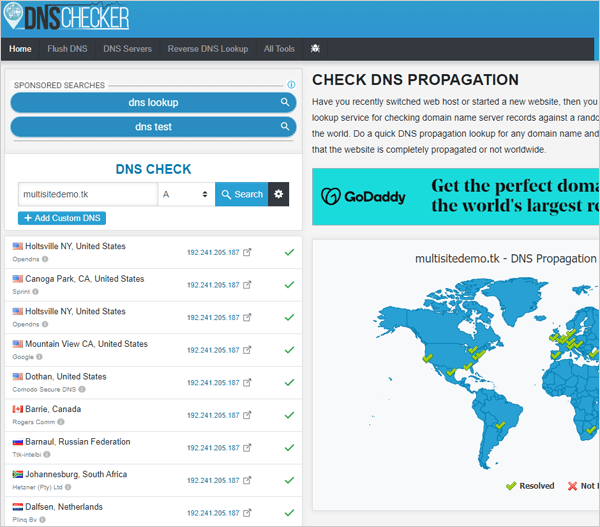Click resolved checkmark for Dalfsen
The width and height of the screenshot is (600, 527).
click(x=290, y=512)
